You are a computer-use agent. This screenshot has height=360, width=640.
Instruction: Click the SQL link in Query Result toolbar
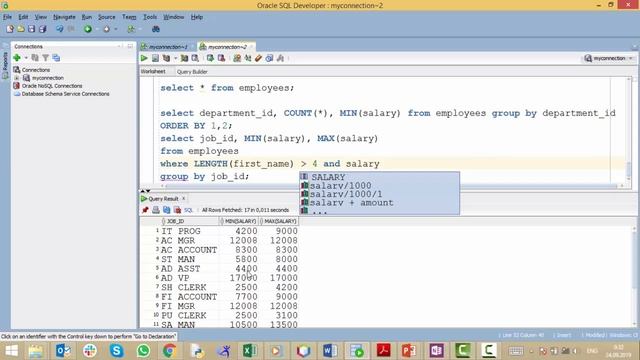tap(188, 210)
